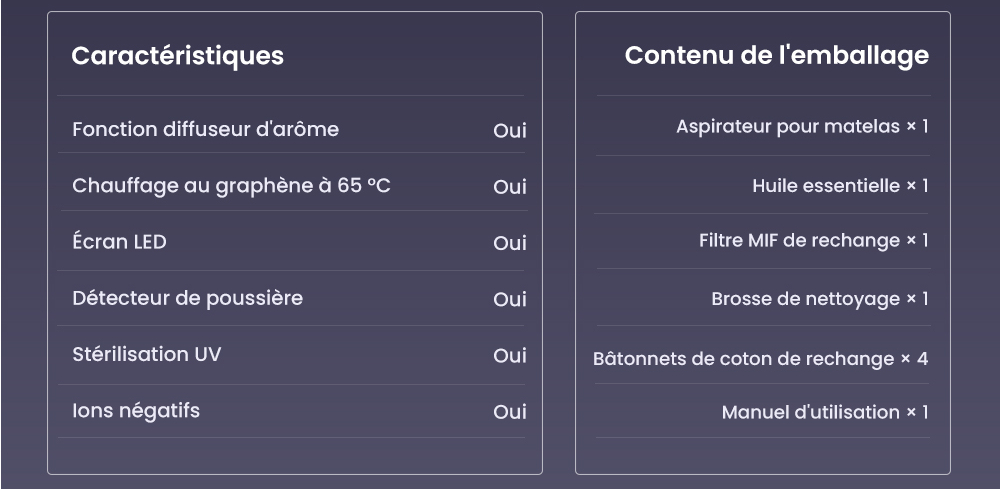
Task: Click Manuel d'utilisation × 1
Action: click(825, 412)
